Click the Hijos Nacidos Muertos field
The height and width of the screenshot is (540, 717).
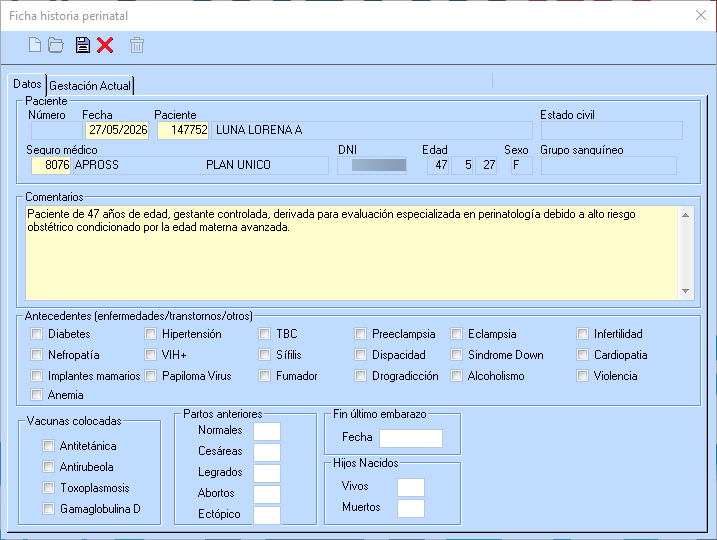coord(411,508)
